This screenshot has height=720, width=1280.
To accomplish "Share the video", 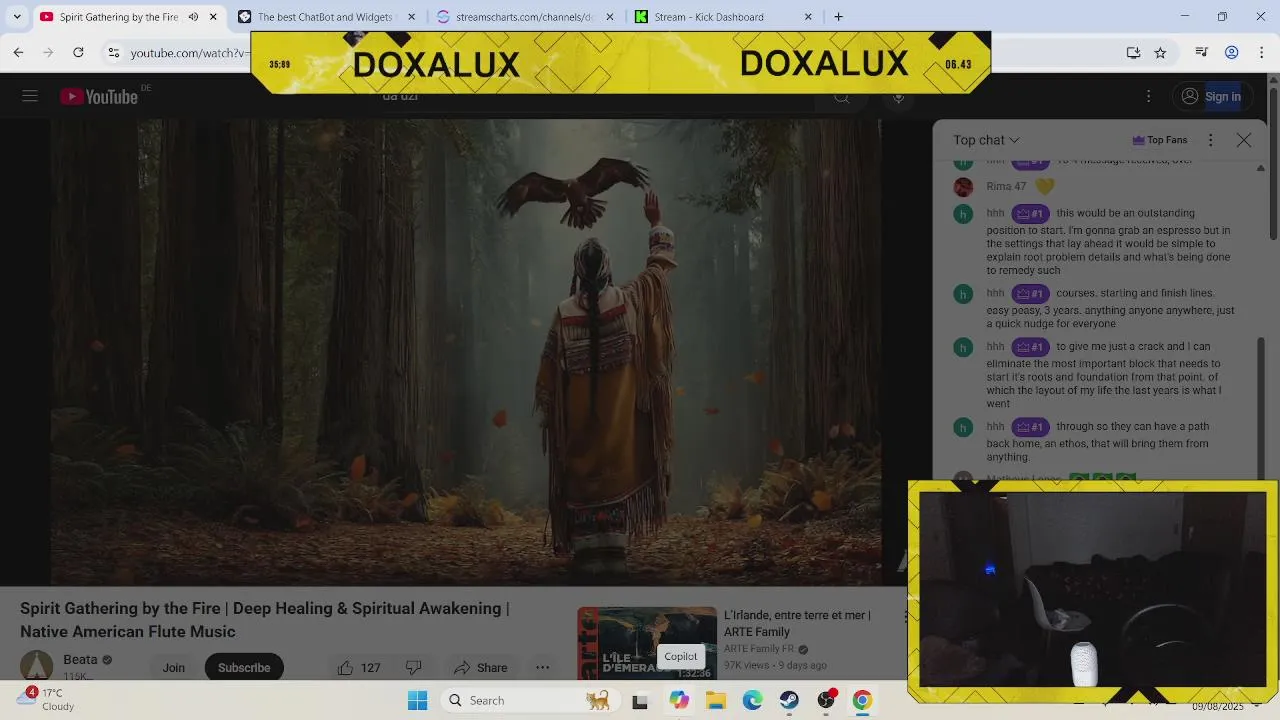I will coord(480,667).
